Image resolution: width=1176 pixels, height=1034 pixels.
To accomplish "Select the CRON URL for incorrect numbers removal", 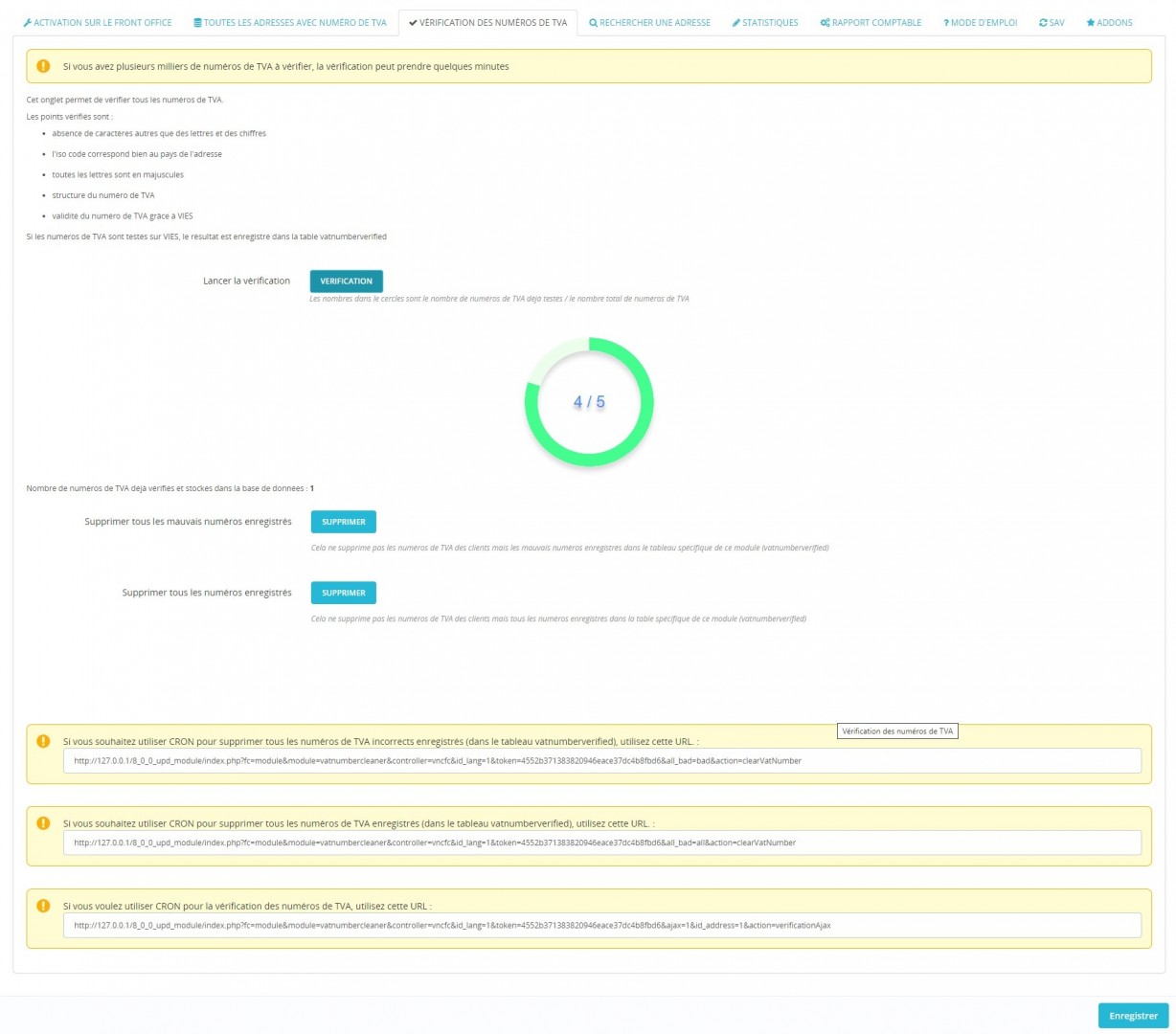I will pyautogui.click(x=601, y=761).
